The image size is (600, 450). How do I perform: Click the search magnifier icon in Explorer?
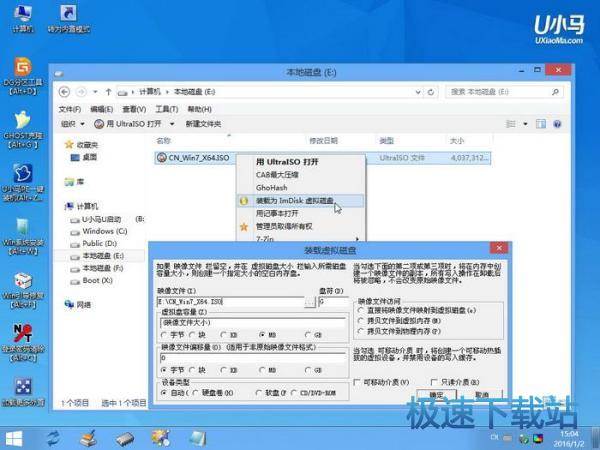click(555, 92)
